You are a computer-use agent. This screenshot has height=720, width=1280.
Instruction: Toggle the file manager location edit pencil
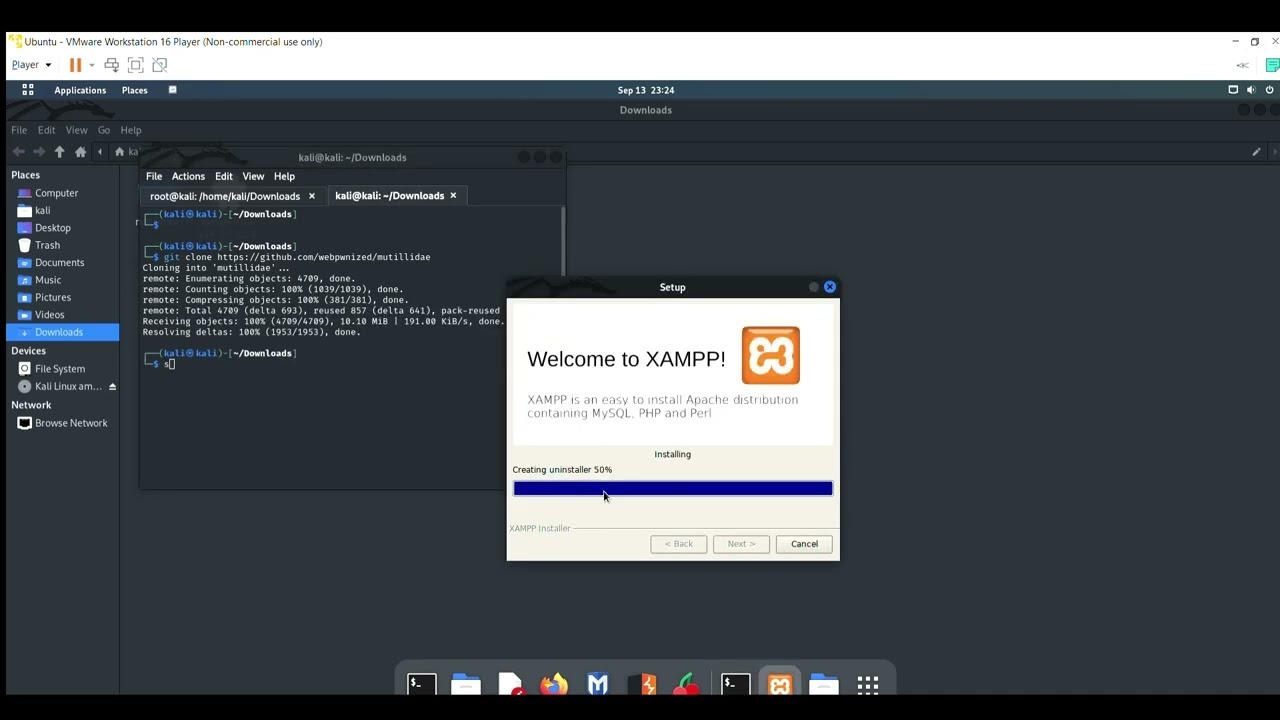[x=1256, y=152]
